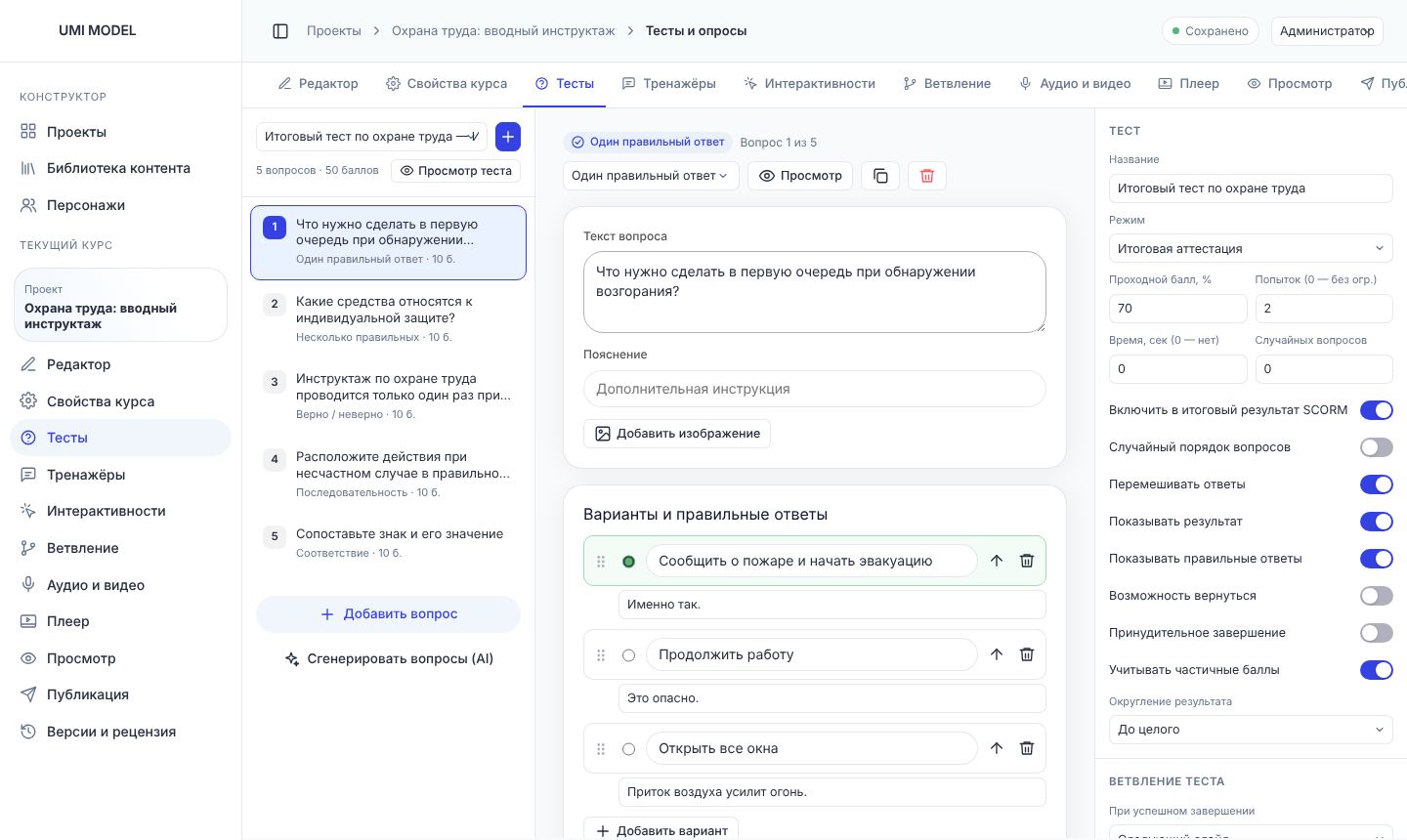Enable 'Случайный порядок вопросов' switch
The width and height of the screenshot is (1407, 840).
click(x=1376, y=447)
